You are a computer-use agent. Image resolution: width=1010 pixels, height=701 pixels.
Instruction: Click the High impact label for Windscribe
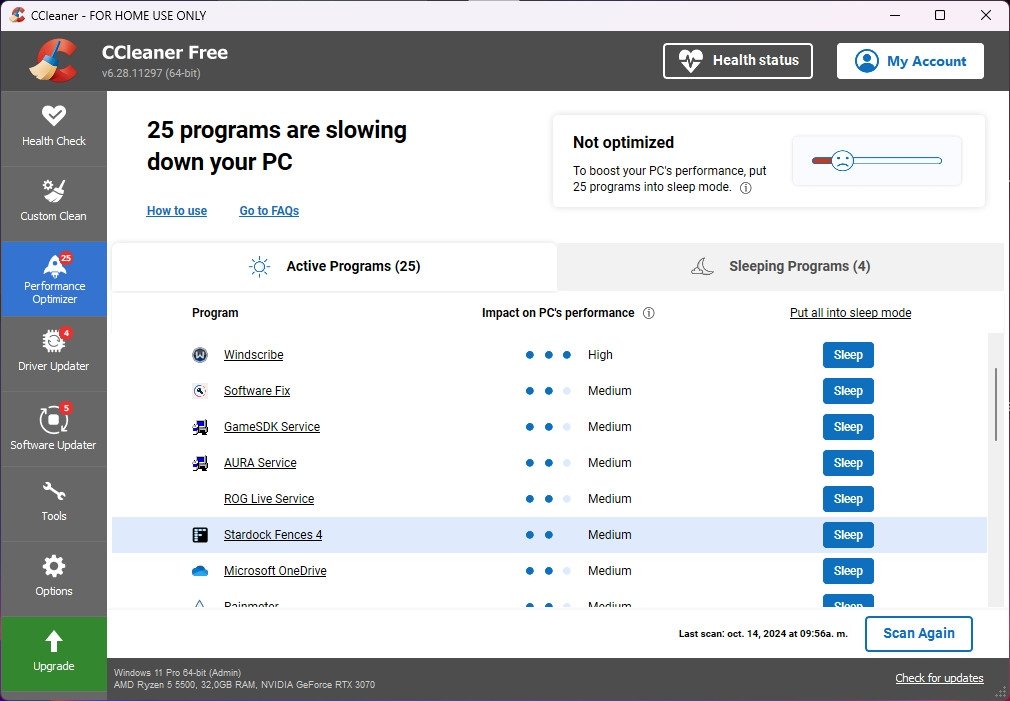tap(600, 355)
